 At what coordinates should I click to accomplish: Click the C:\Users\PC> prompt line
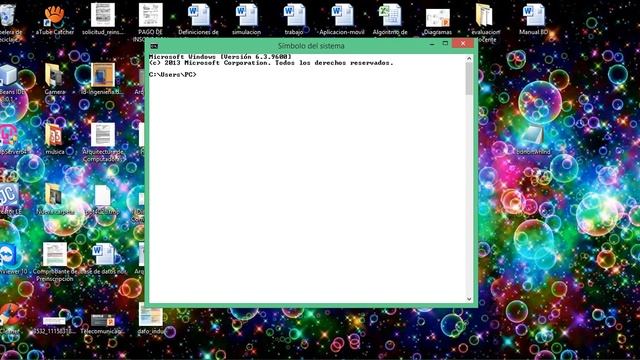point(173,75)
